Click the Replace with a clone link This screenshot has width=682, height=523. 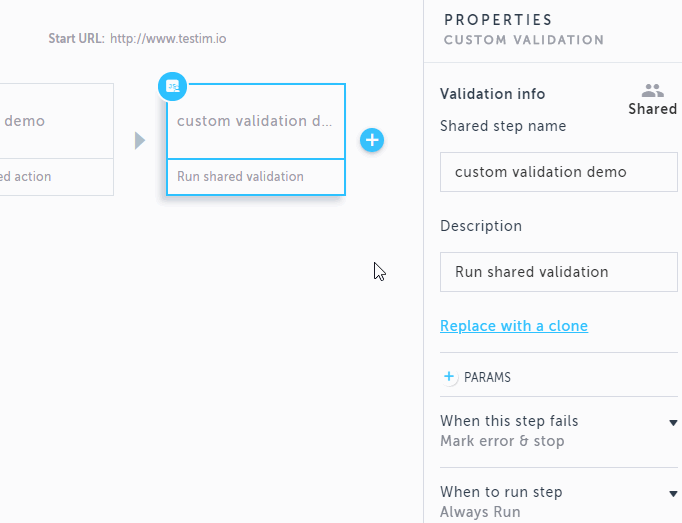click(514, 326)
